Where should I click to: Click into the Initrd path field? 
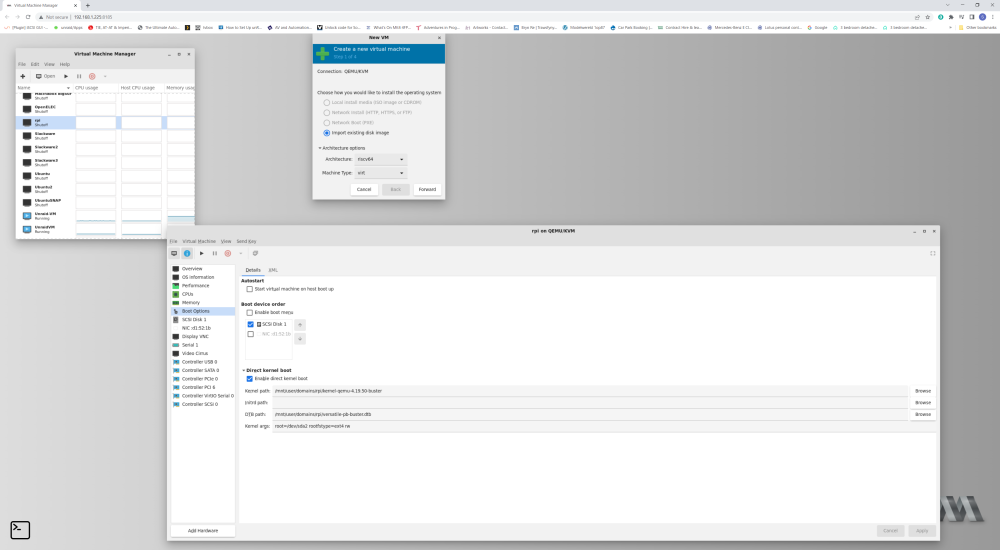pos(590,403)
